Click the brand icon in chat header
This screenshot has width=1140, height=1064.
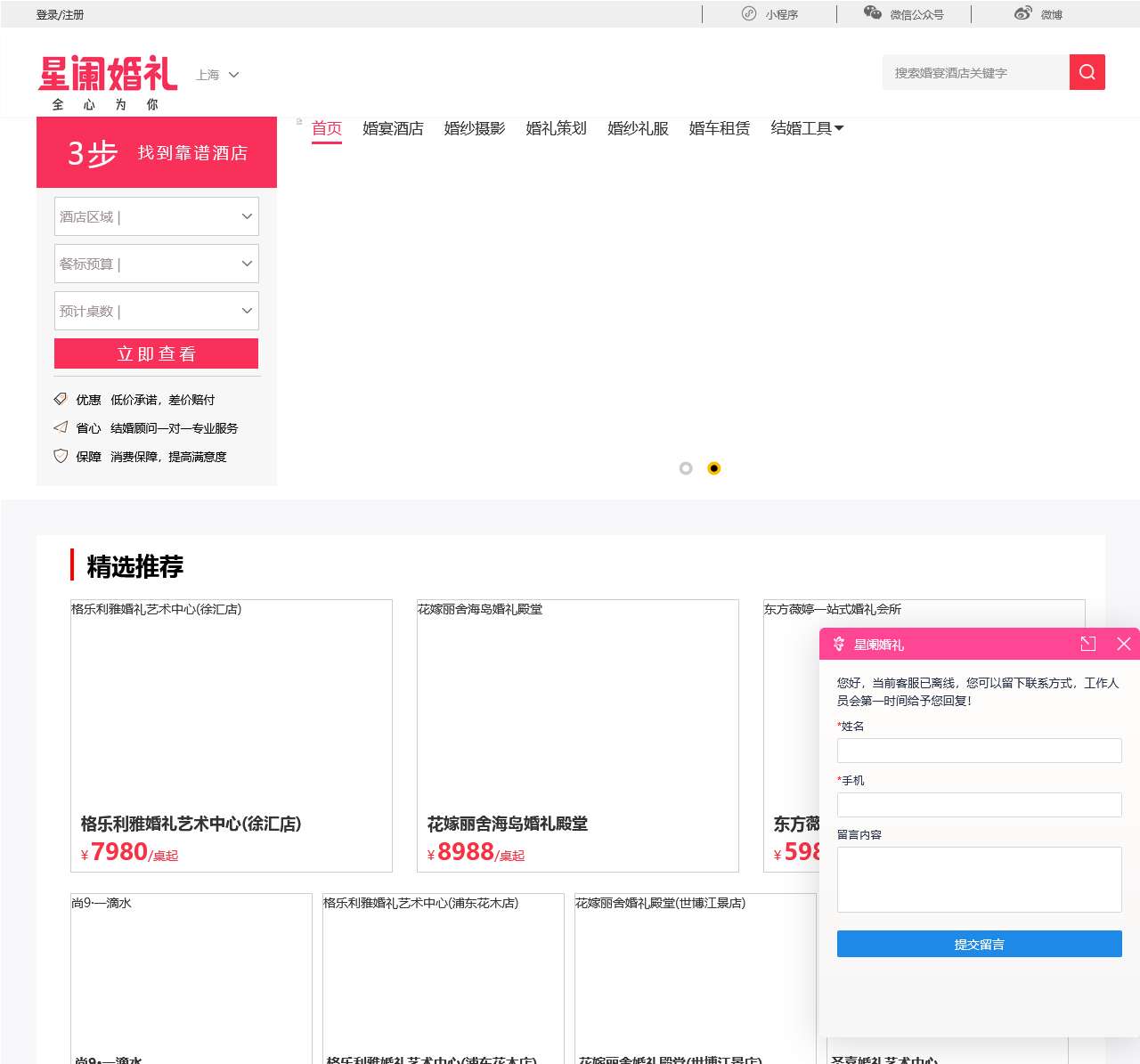(x=838, y=644)
